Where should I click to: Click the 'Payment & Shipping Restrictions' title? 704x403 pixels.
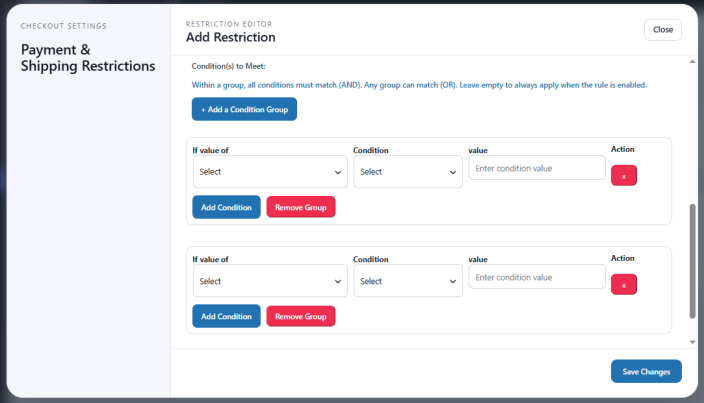(x=88, y=57)
